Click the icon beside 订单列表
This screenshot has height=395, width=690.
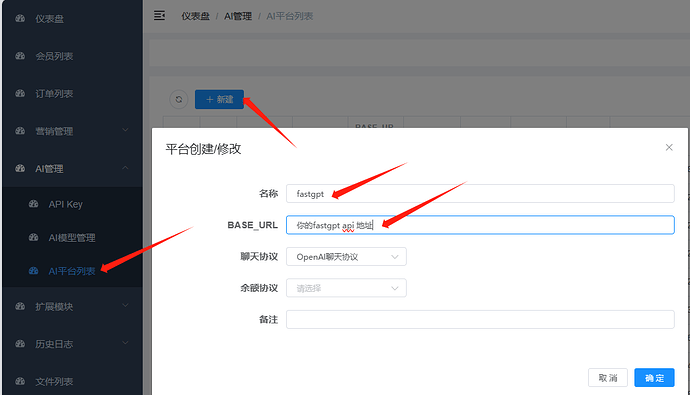tap(20, 93)
